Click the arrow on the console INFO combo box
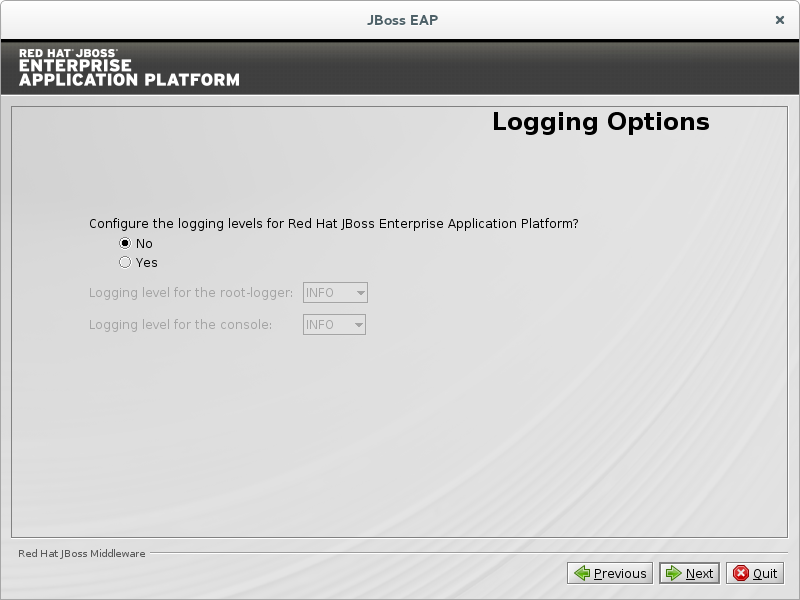Viewport: 800px width, 600px height. (358, 325)
